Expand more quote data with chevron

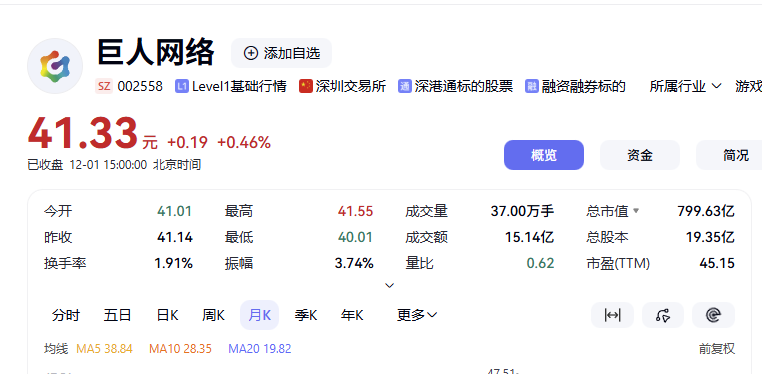pyautogui.click(x=389, y=285)
